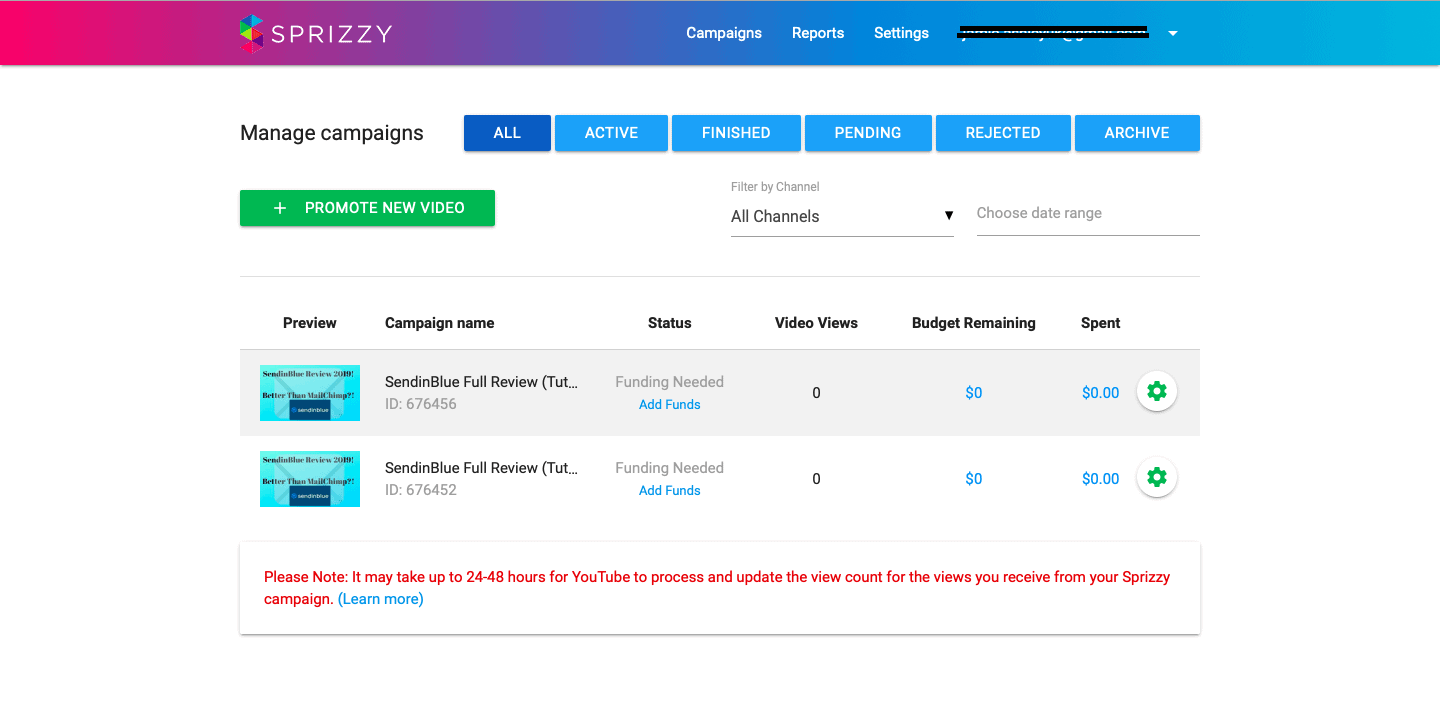The image size is (1440, 707).
Task: Click the redacted account email in header
Action: tap(1053, 33)
